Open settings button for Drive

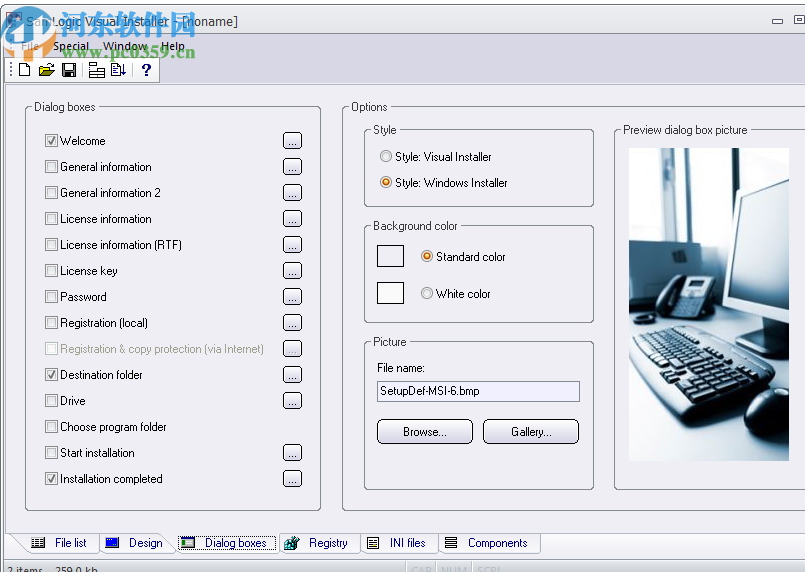pos(292,401)
